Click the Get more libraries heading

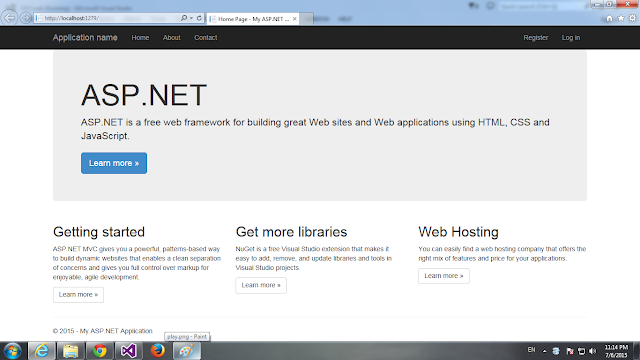pos(291,232)
